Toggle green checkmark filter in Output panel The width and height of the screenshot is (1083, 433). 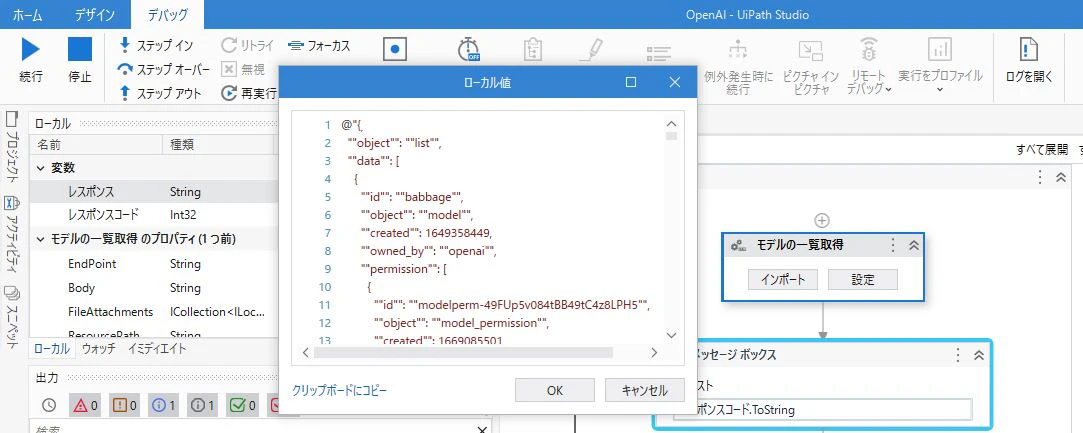pos(244,405)
